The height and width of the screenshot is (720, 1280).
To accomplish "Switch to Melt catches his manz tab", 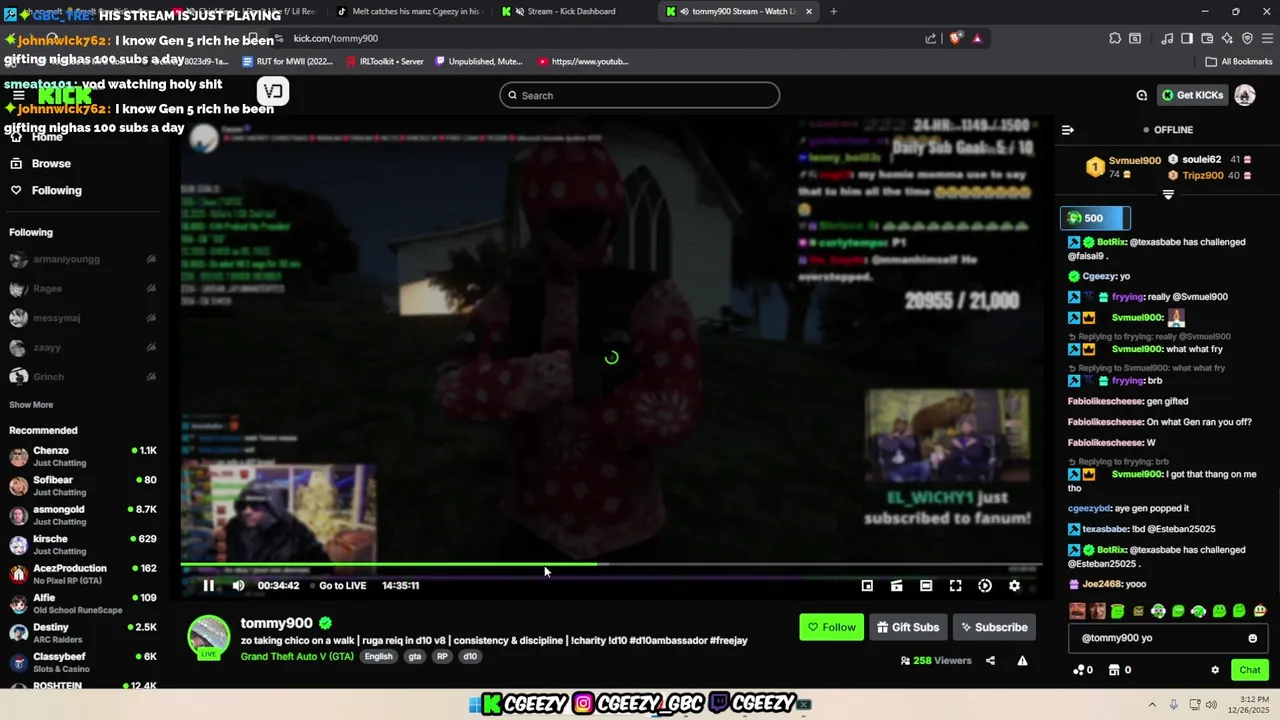I will pyautogui.click(x=407, y=12).
